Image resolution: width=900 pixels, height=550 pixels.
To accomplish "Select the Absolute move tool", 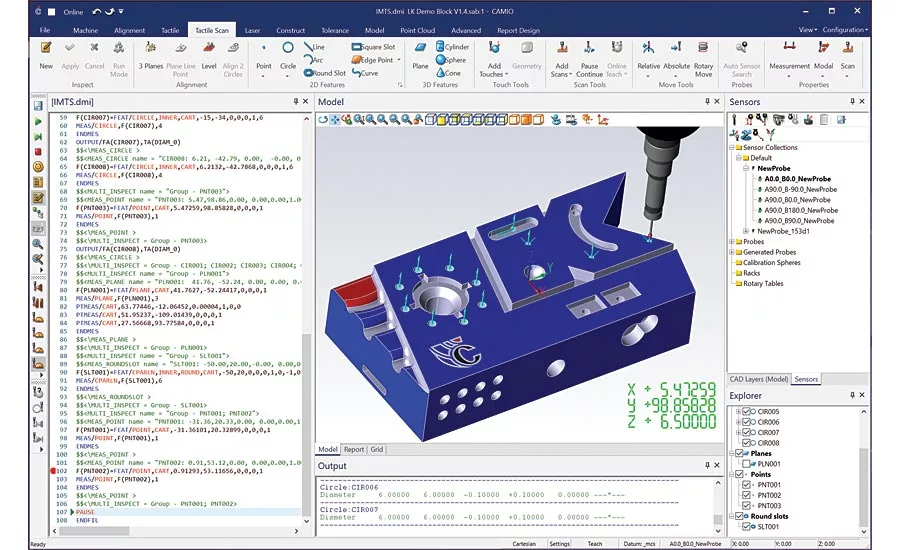I will 676,55.
